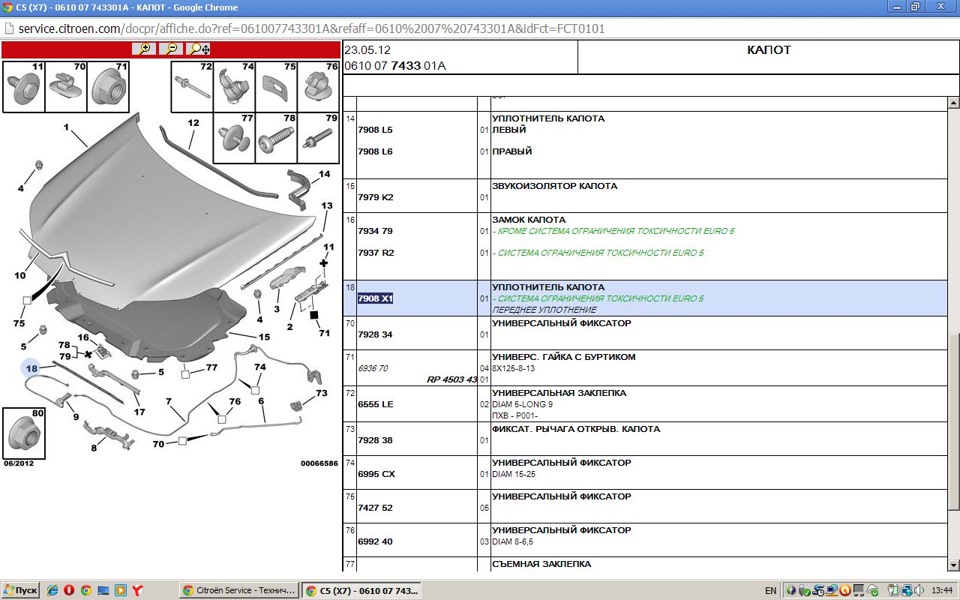This screenshot has height=600, width=960.
Task: Click part number 7908 L5
Action: point(375,130)
